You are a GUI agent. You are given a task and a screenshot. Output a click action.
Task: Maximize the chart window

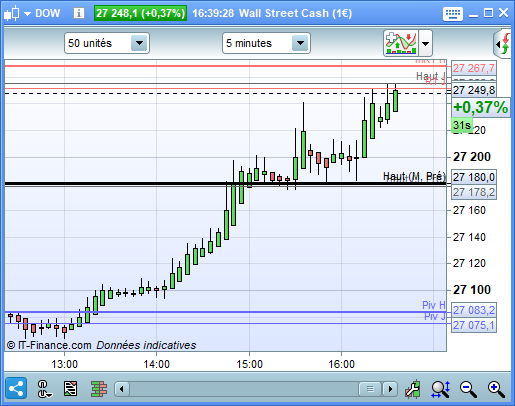pos(488,13)
